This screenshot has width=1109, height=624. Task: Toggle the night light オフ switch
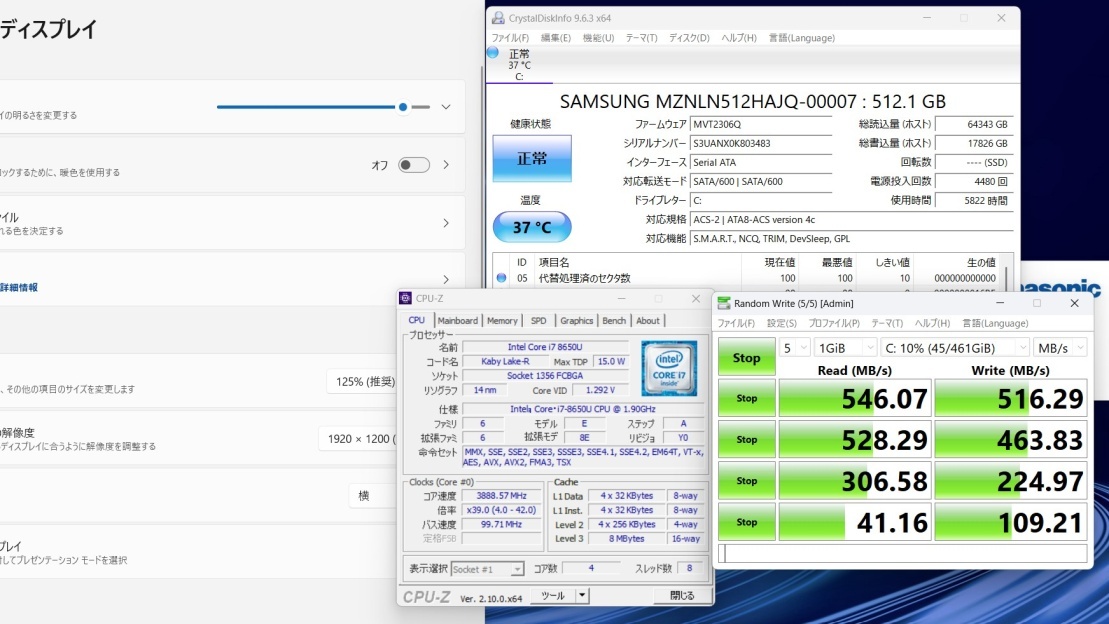coord(414,165)
